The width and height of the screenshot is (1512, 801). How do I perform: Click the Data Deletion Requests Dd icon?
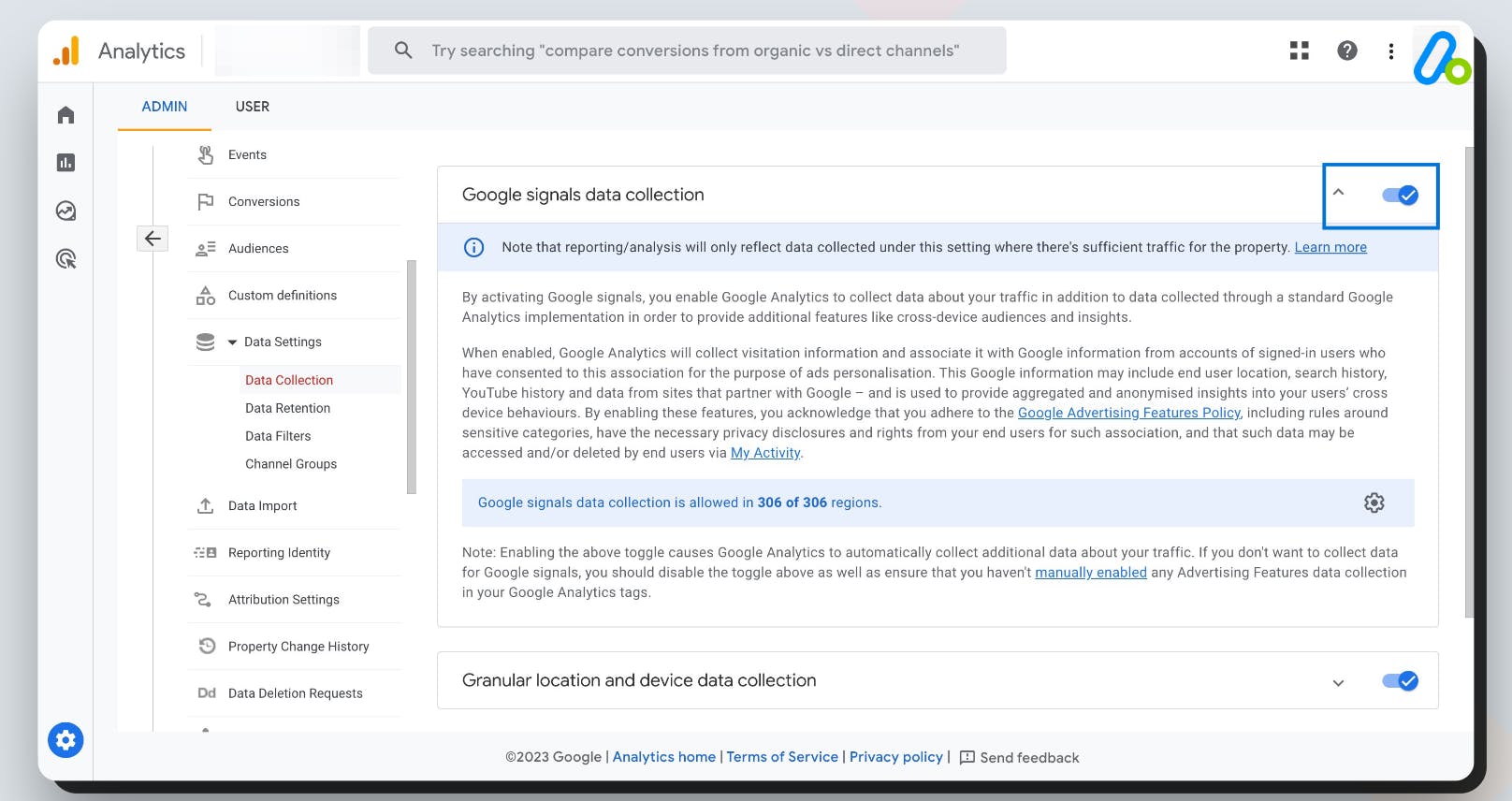pyautogui.click(x=207, y=693)
